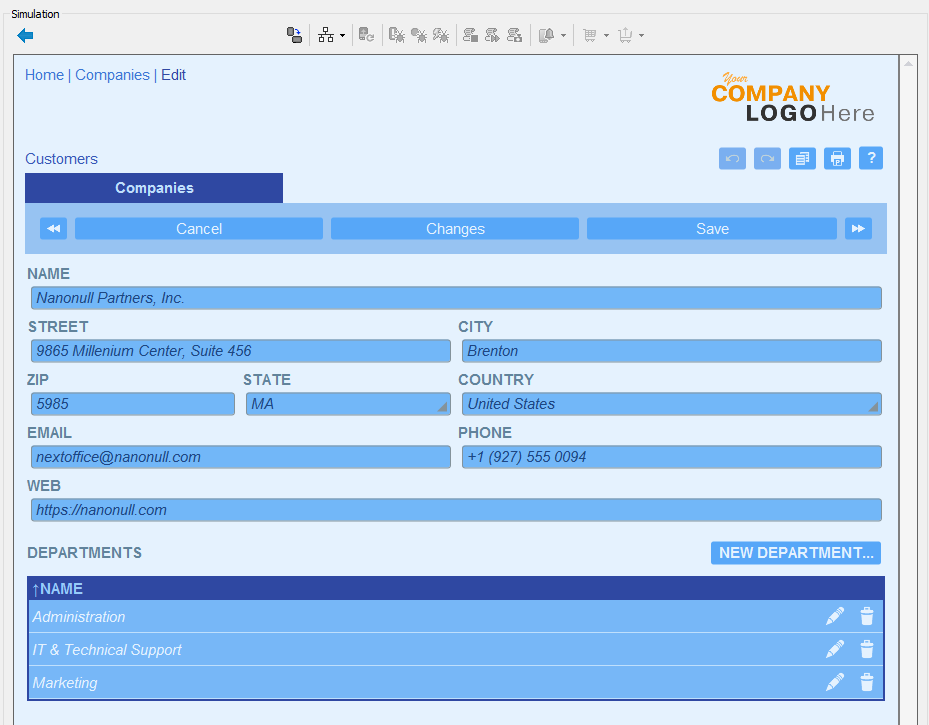Click the pages list icon beside print
Screen dimensions: 929x725
coord(801,158)
